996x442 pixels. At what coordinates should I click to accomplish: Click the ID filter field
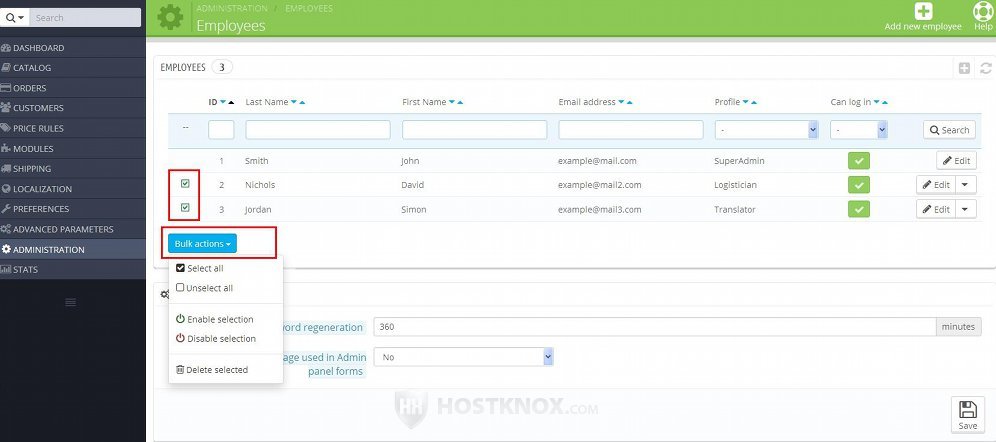[x=221, y=130]
